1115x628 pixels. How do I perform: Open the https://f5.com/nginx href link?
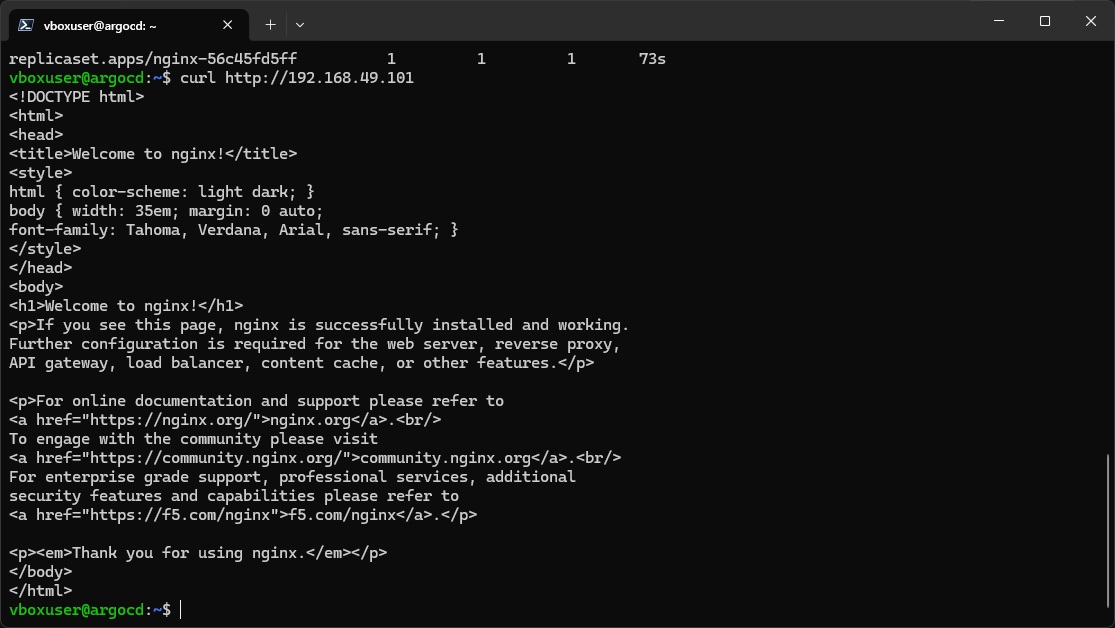tap(180, 515)
